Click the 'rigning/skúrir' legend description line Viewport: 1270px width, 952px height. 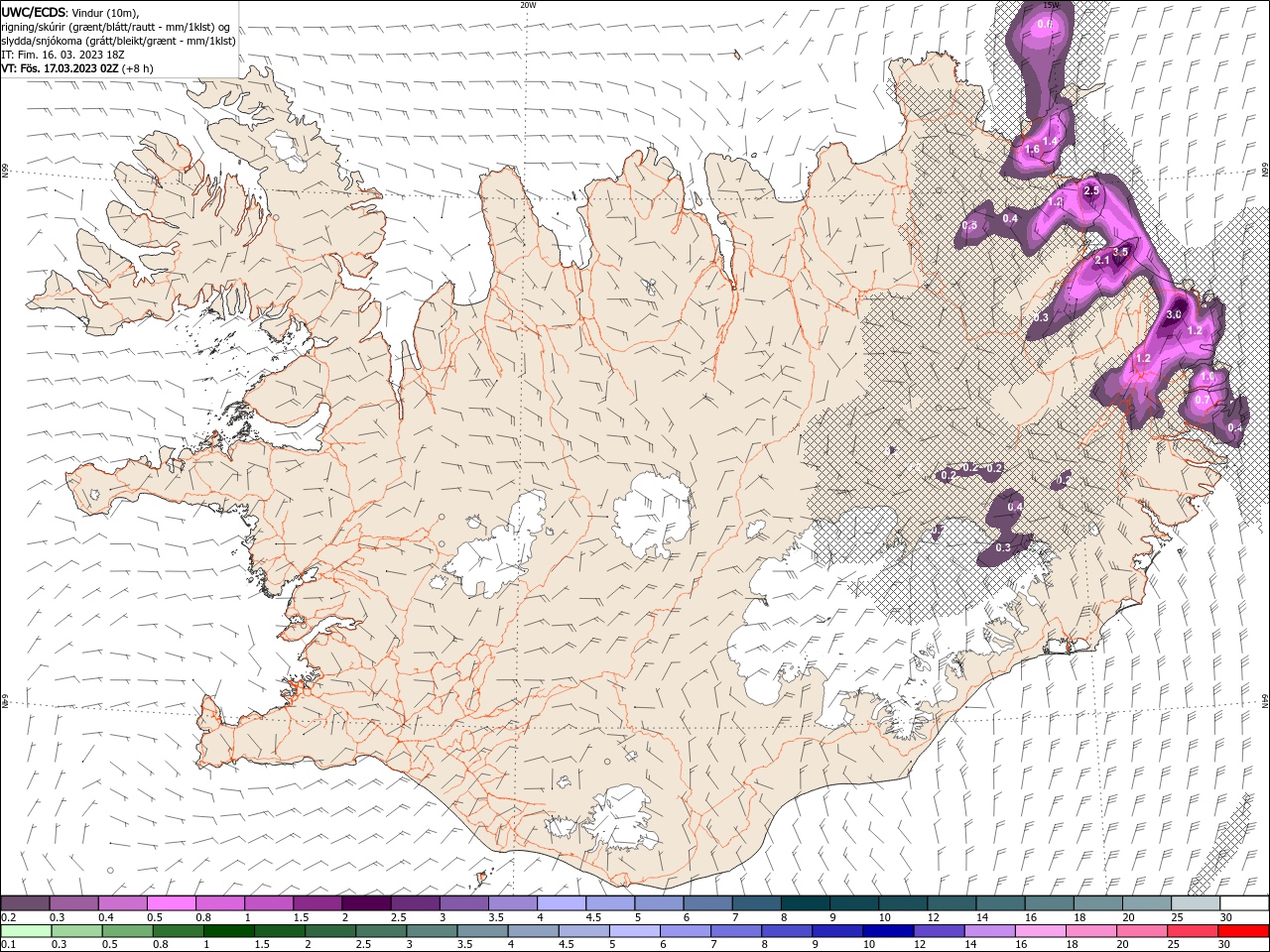(116, 27)
